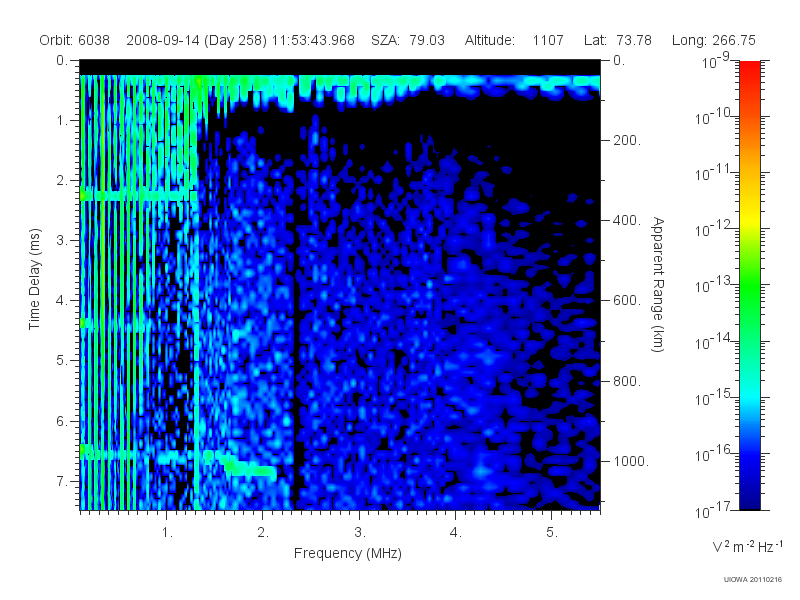This screenshot has height=600, width=800.
Task: Click the '4.' tick on frequency axis
Action: (x=456, y=533)
